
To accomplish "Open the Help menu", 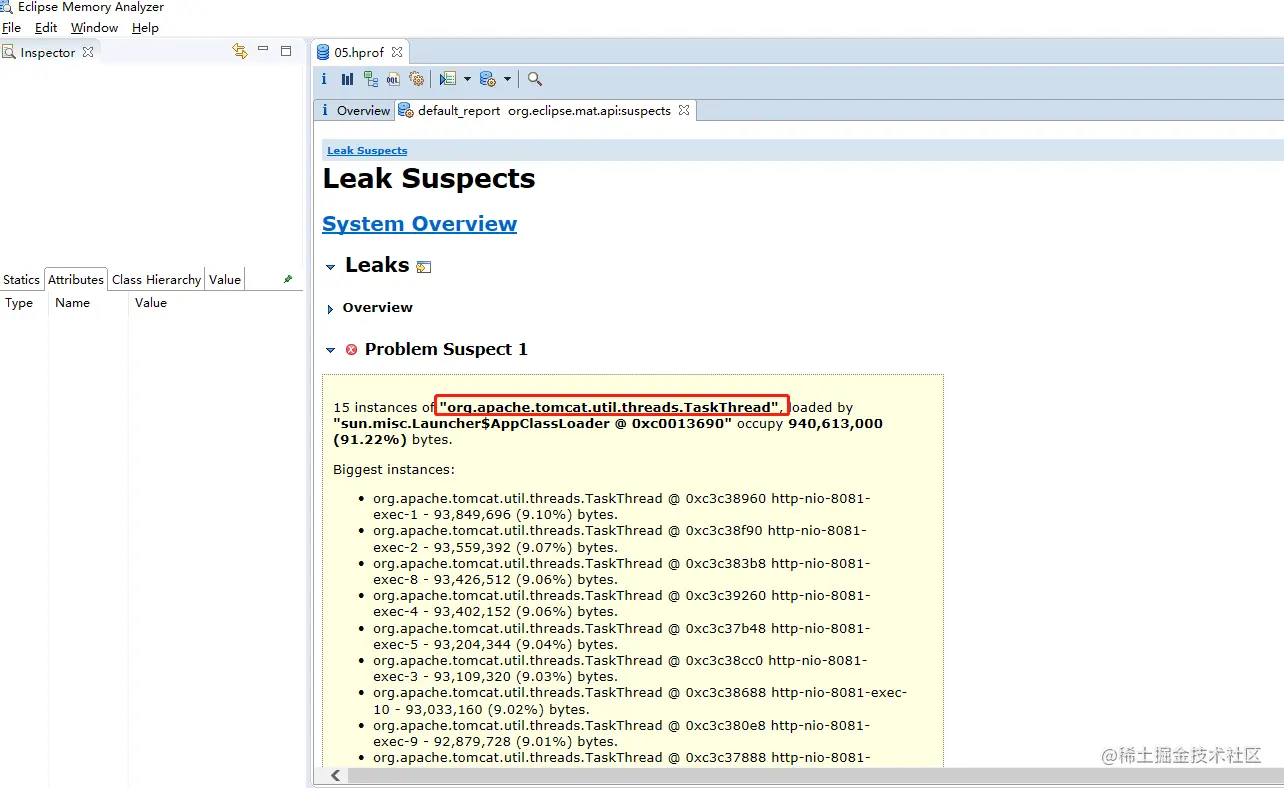I will (145, 28).
